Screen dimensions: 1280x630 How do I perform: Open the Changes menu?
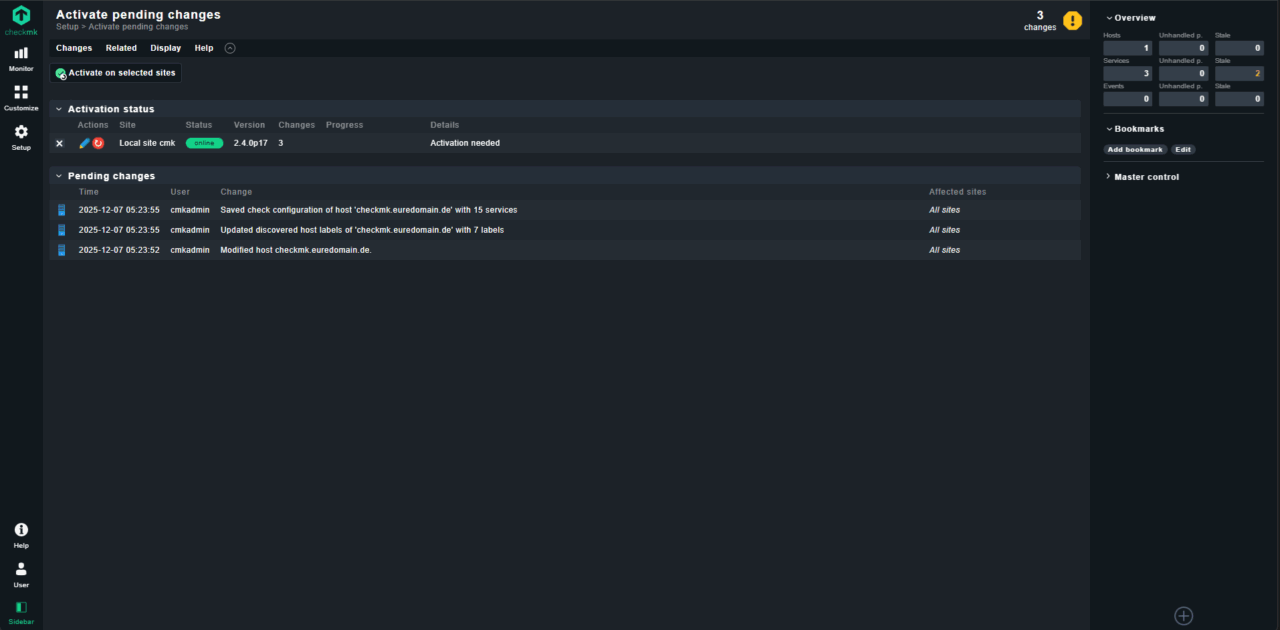(74, 48)
